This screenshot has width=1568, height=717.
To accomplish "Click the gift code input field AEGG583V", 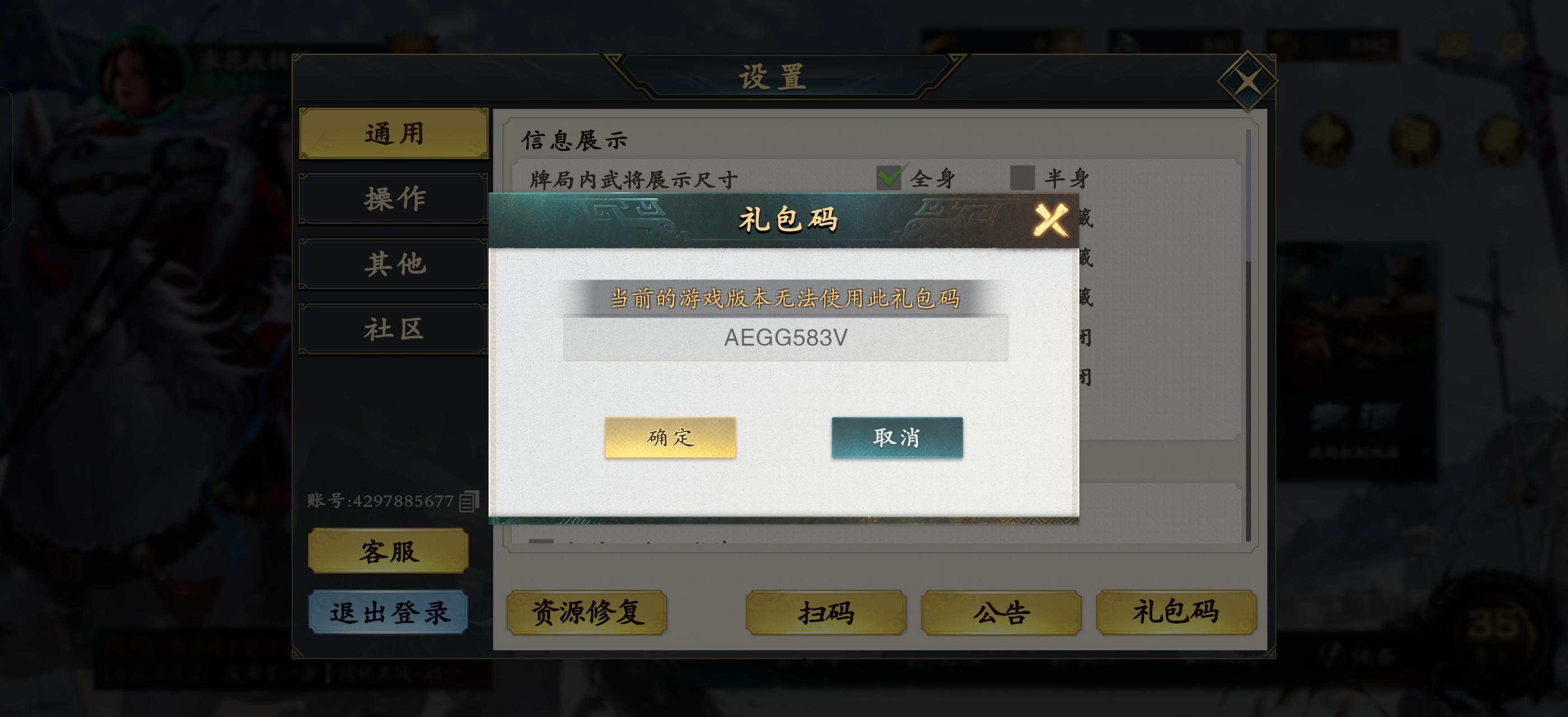I will [x=785, y=338].
